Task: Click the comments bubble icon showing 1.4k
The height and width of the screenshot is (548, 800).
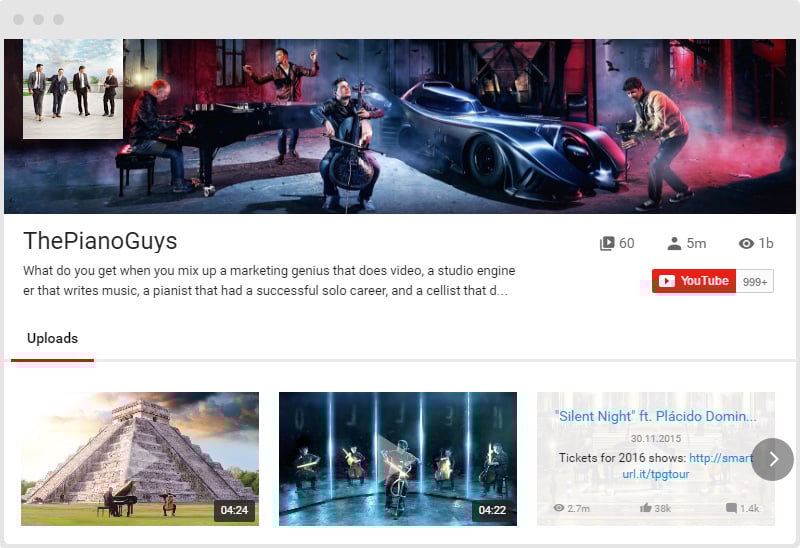Action: [731, 508]
